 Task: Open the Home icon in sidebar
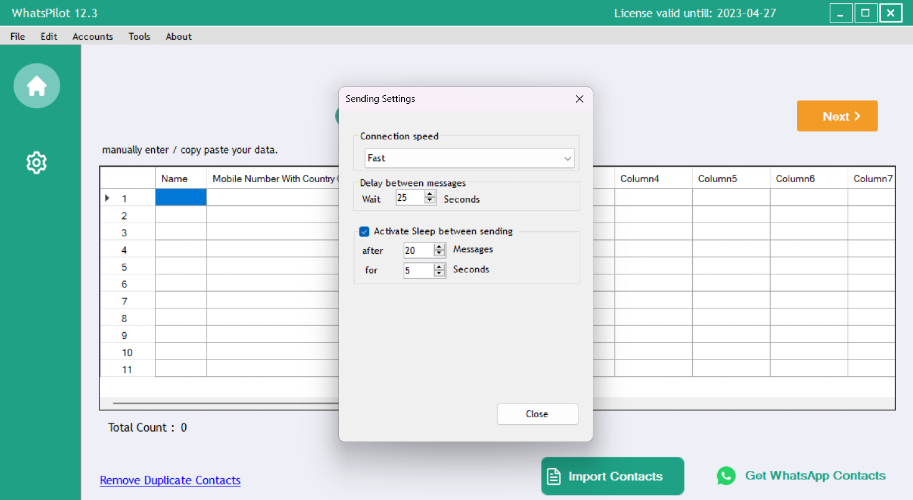click(x=37, y=86)
